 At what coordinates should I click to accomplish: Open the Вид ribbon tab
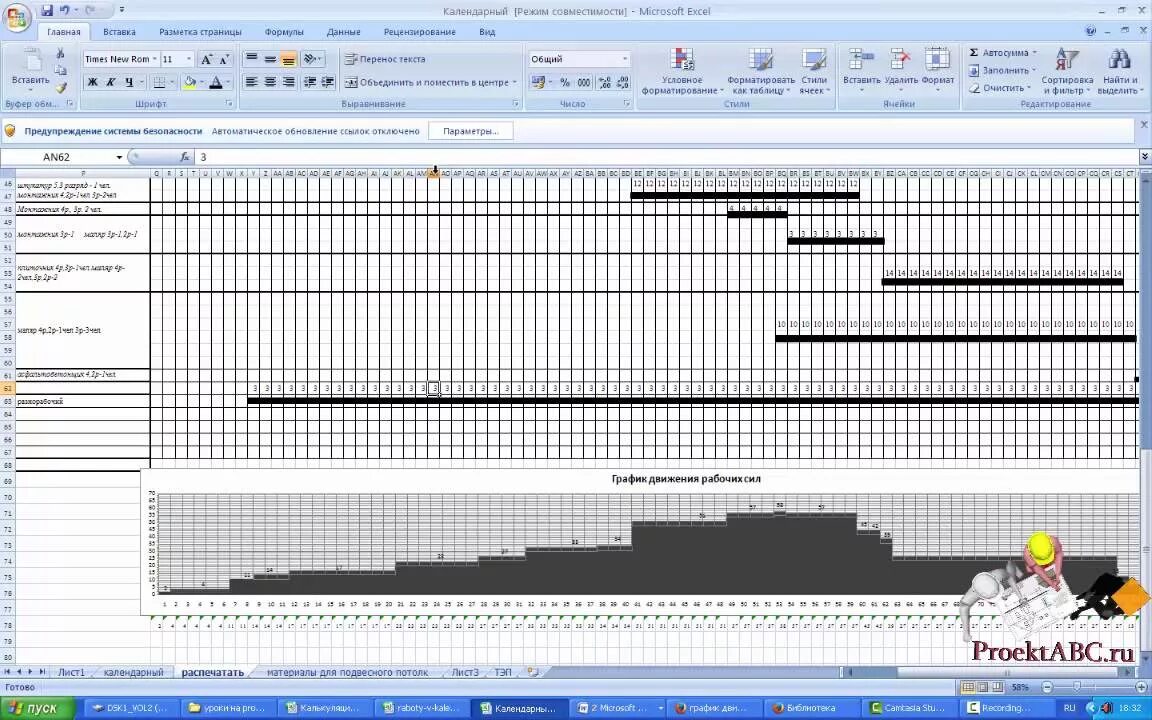pos(487,32)
